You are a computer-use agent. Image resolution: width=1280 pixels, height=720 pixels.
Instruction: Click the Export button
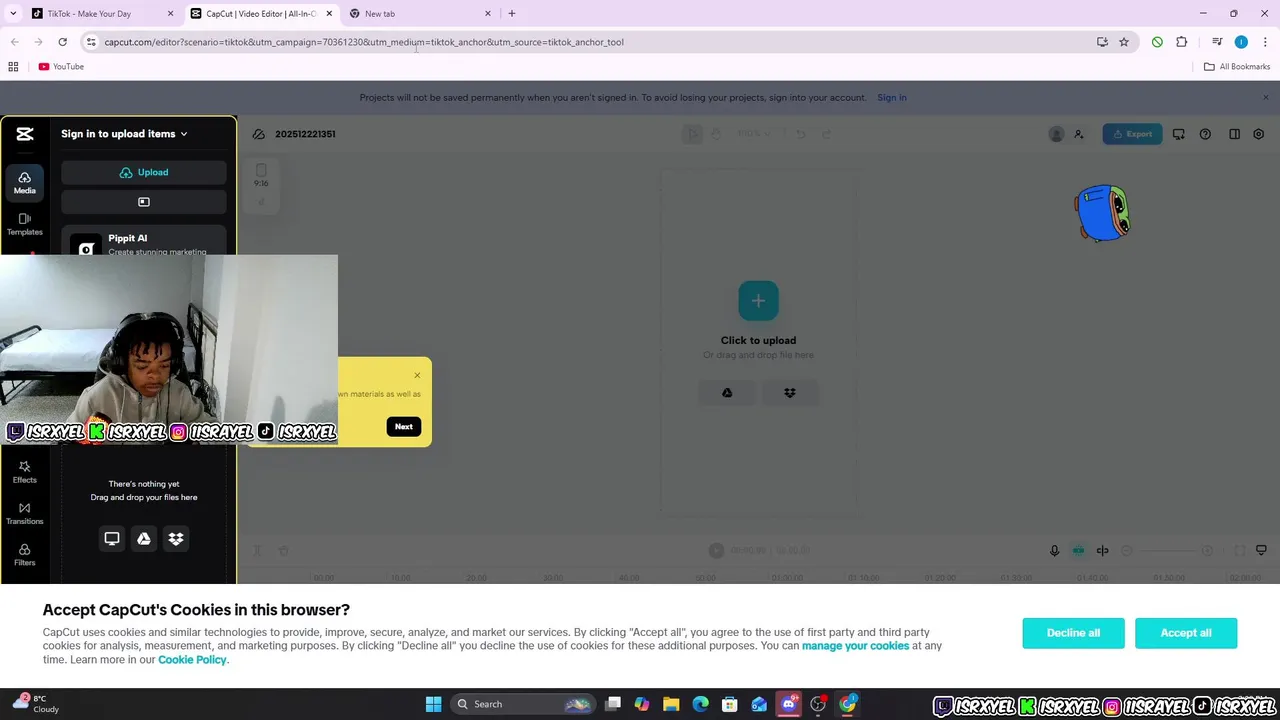pyautogui.click(x=1132, y=134)
